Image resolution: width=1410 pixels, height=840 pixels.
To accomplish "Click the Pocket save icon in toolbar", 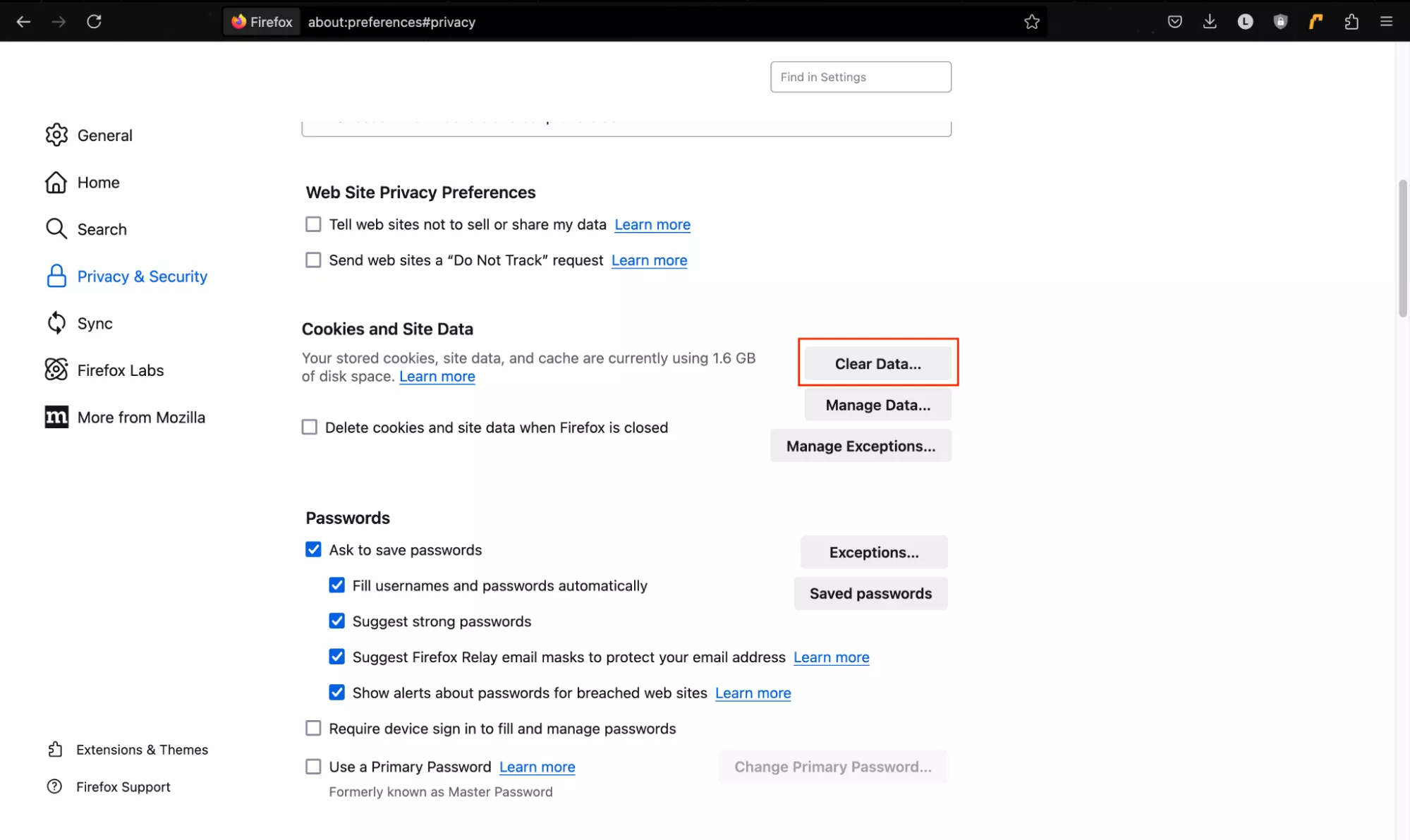I will [x=1174, y=22].
